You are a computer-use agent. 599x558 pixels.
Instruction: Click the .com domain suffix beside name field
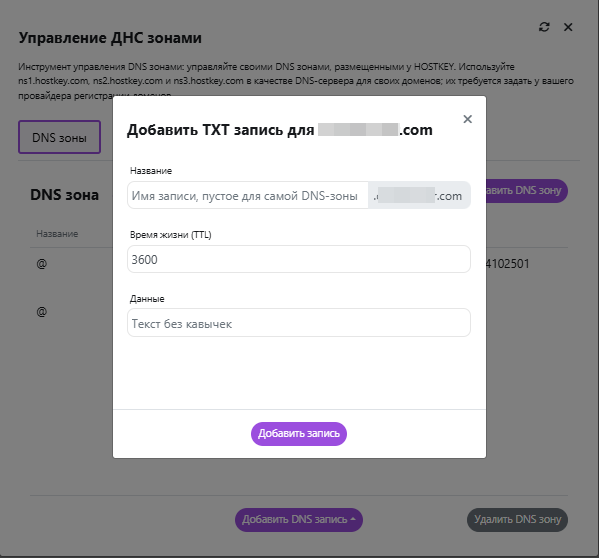(x=419, y=195)
